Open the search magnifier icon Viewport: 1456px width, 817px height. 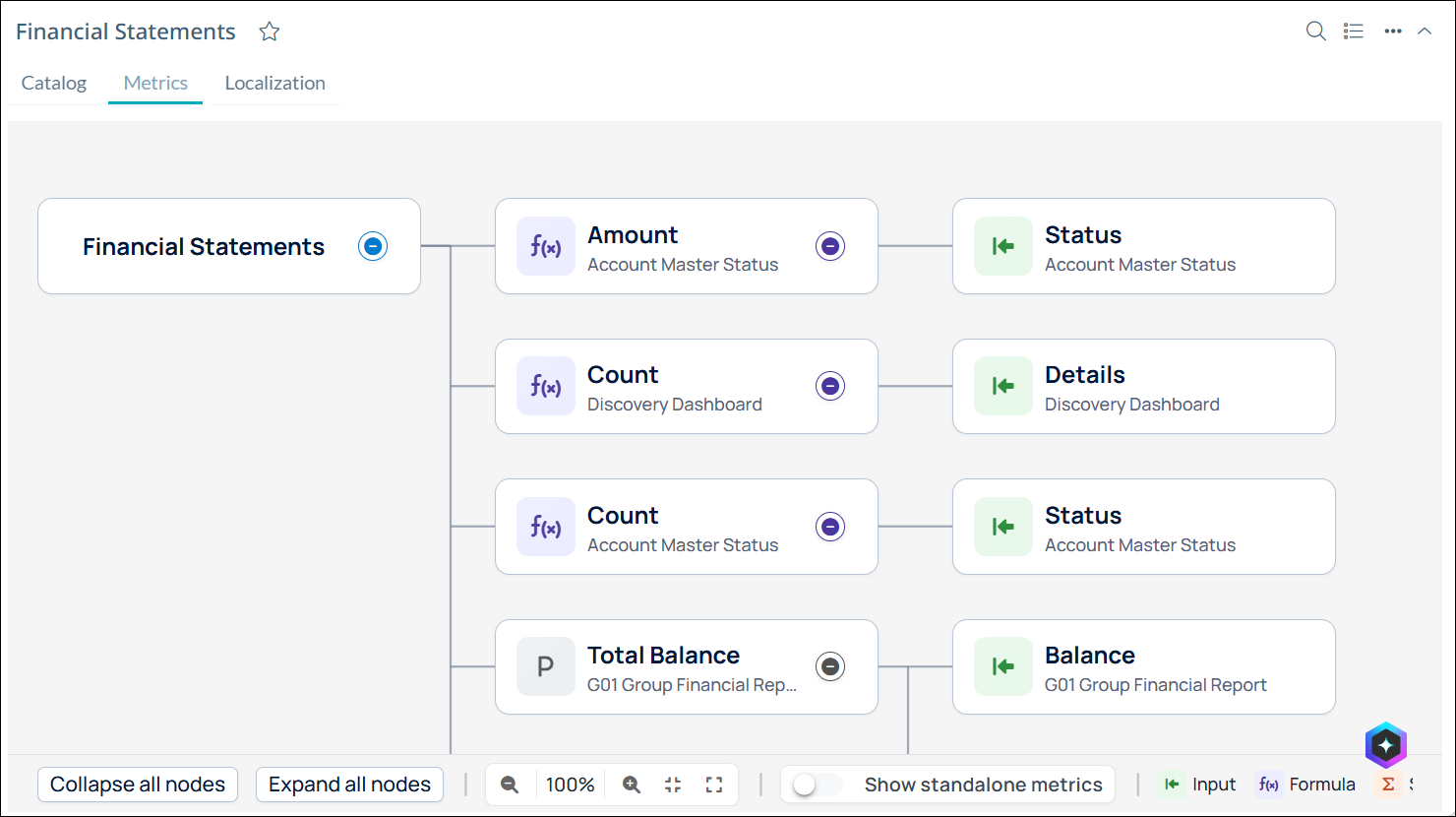[1315, 31]
